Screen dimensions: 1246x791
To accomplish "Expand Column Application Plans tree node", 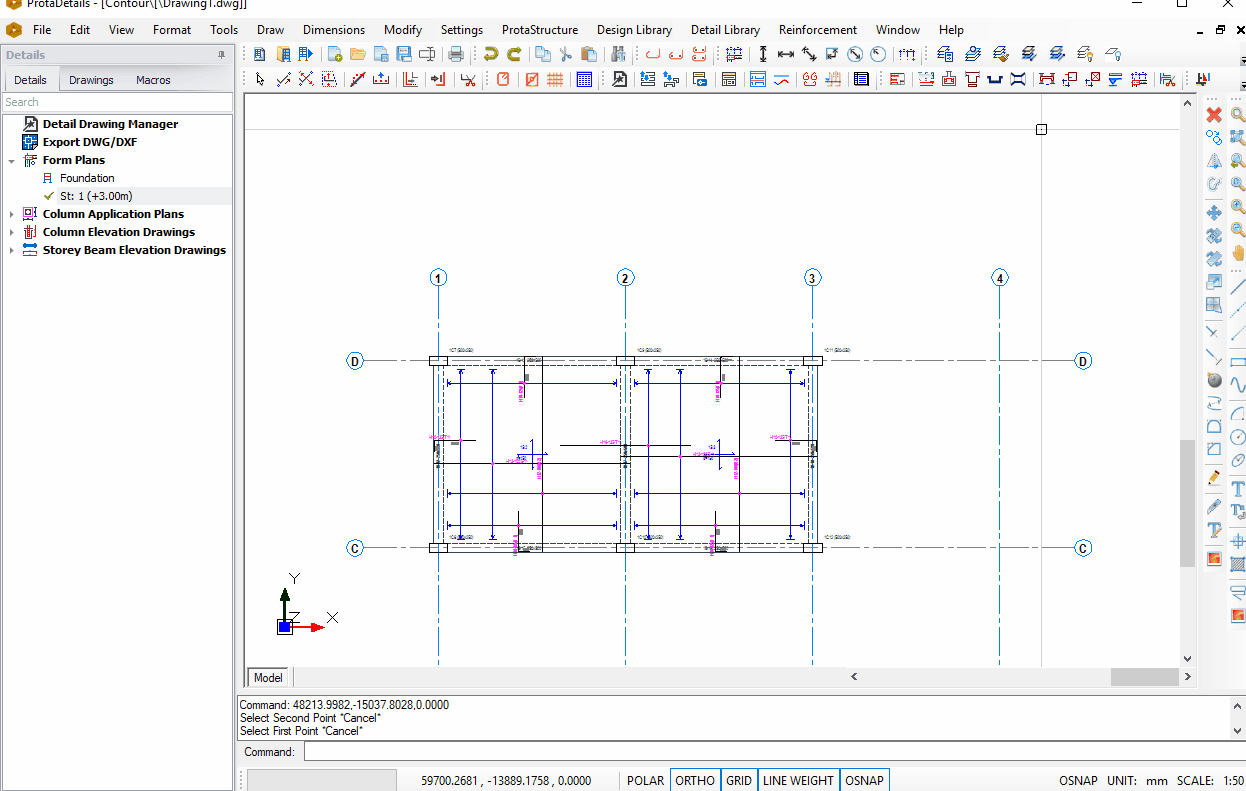I will click(x=12, y=214).
